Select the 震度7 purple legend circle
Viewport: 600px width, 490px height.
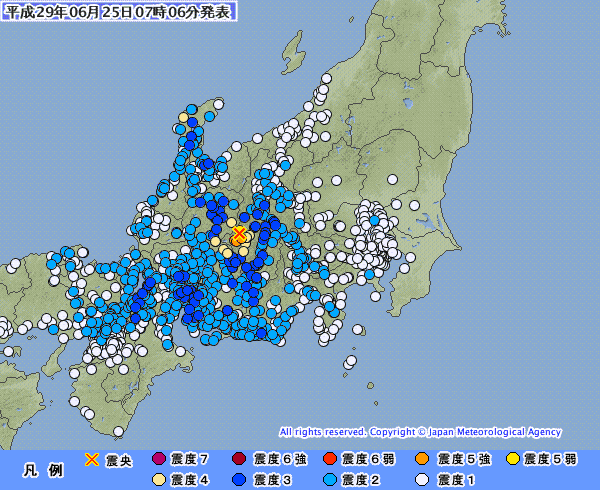tap(158, 459)
